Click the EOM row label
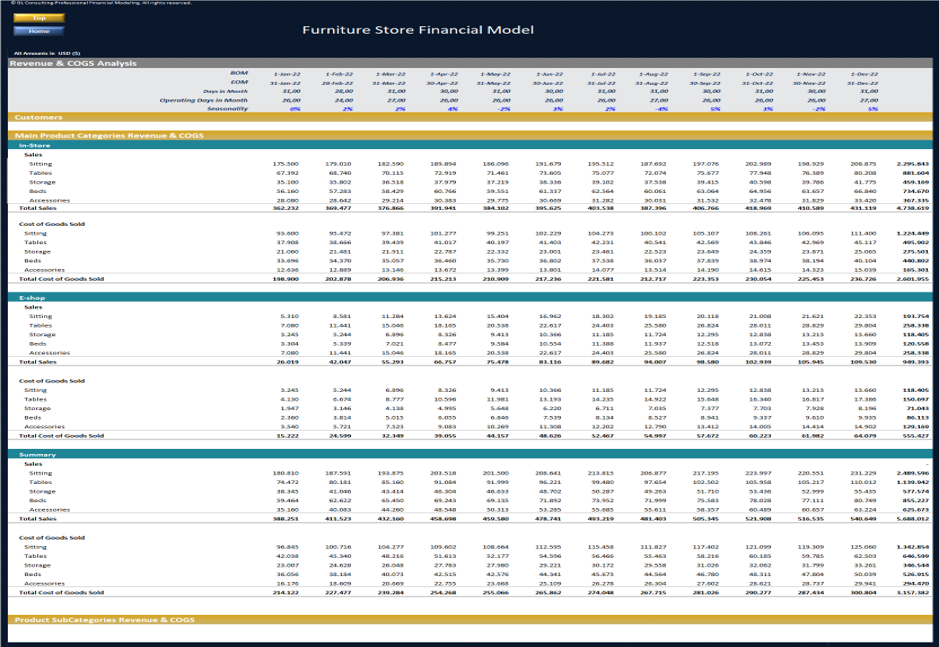 click(239, 82)
